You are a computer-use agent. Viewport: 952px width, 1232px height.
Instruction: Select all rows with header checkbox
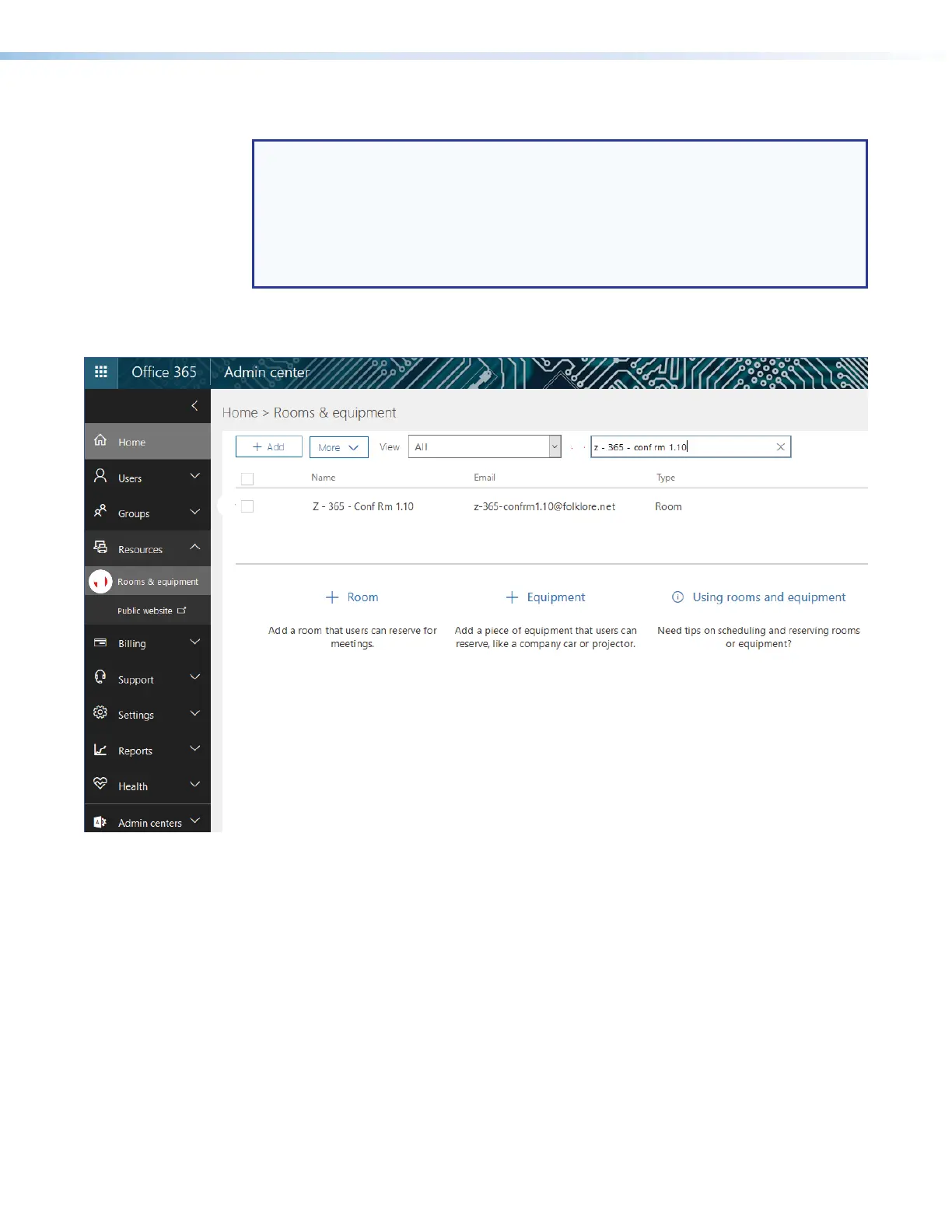[247, 479]
